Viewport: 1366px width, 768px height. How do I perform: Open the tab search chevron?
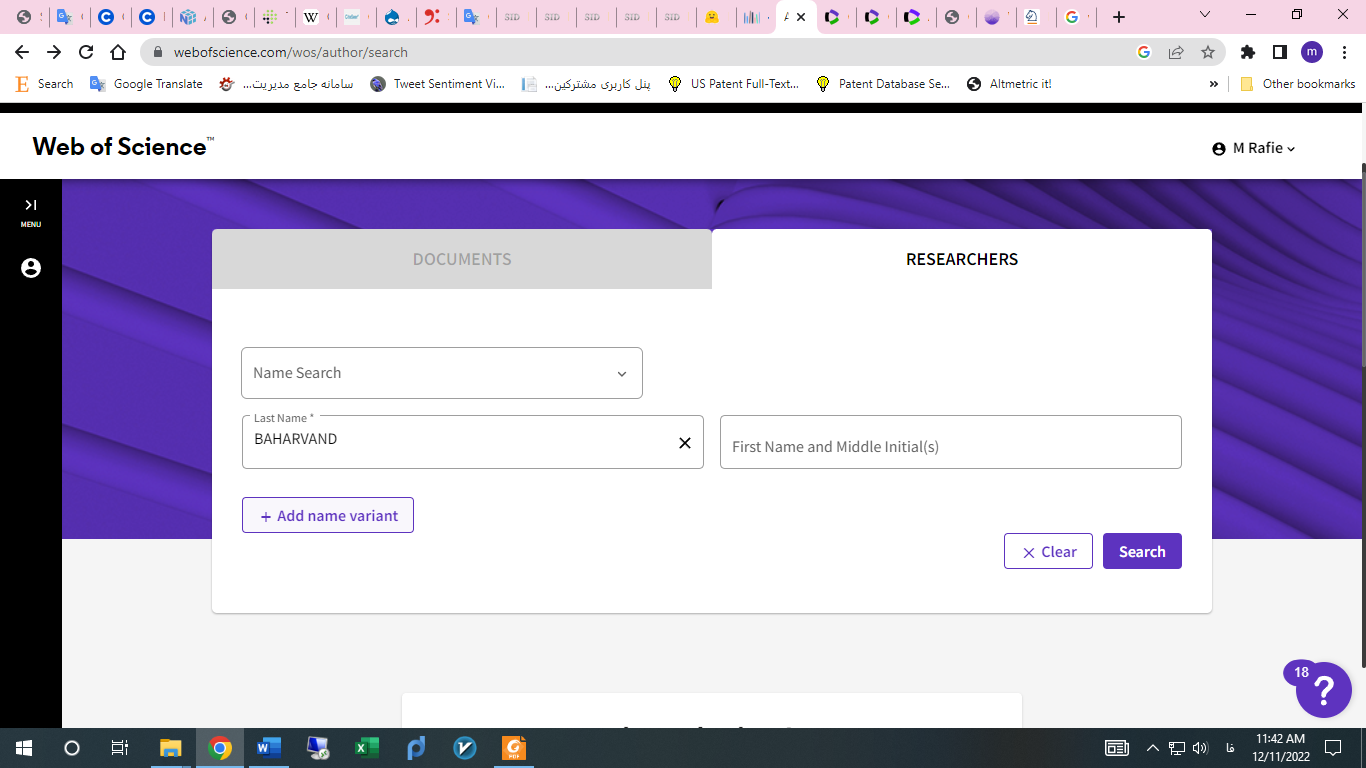[1205, 15]
